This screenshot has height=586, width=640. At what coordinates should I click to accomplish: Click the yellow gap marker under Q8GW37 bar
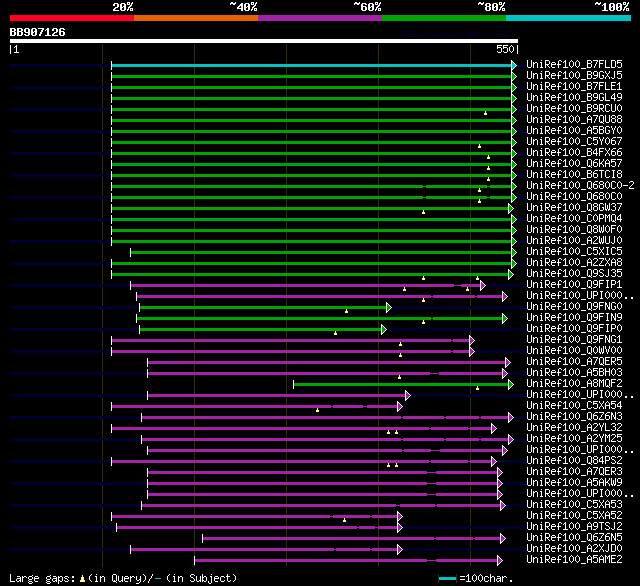click(424, 212)
